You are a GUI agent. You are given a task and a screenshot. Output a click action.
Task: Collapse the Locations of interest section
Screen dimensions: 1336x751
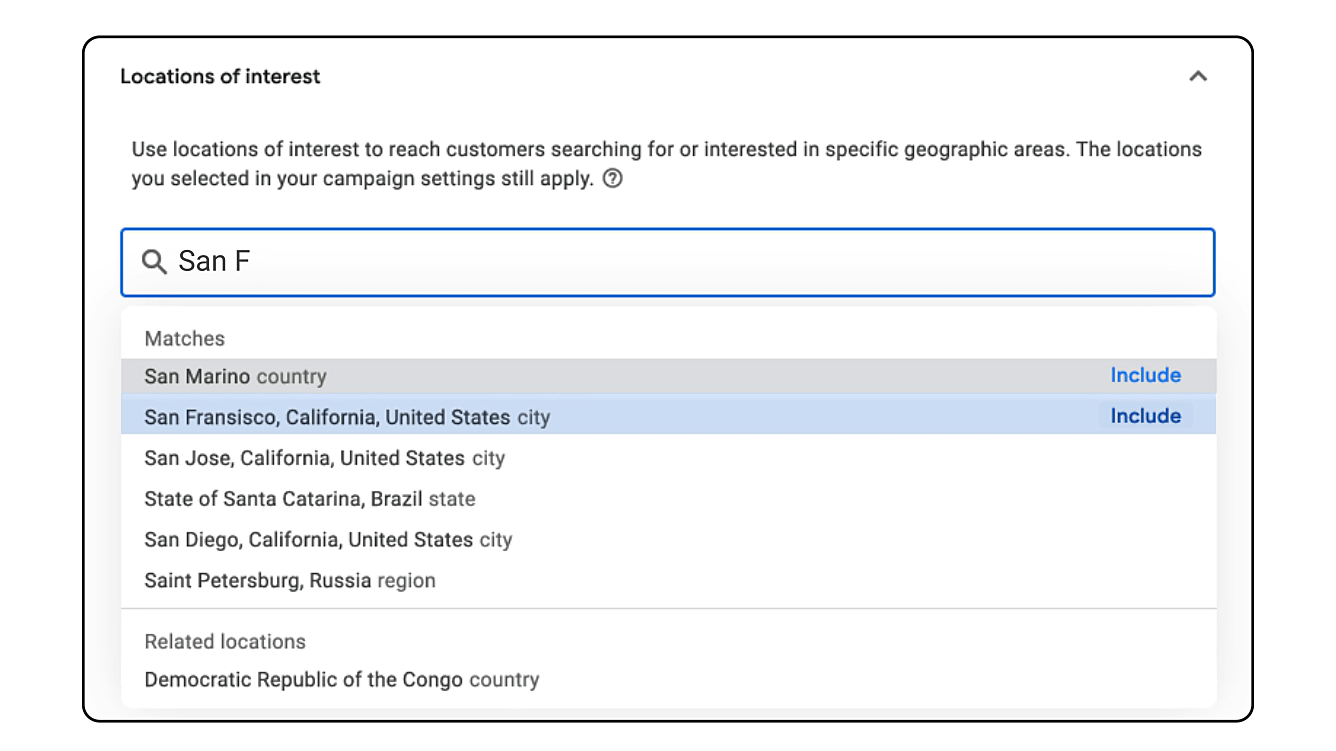[x=1198, y=76]
